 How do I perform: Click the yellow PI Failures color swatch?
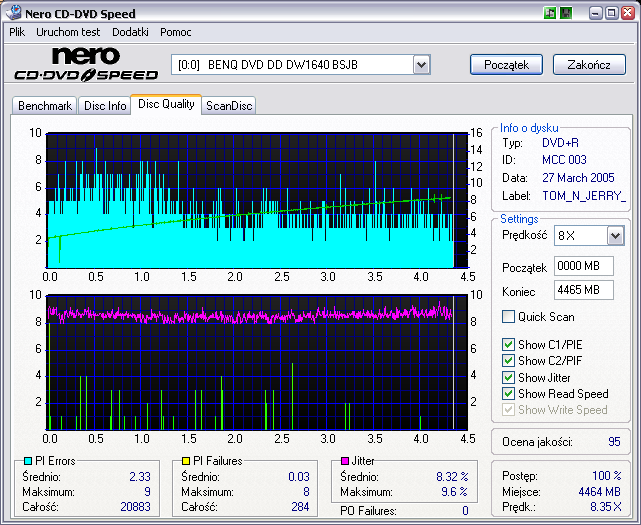(186, 461)
